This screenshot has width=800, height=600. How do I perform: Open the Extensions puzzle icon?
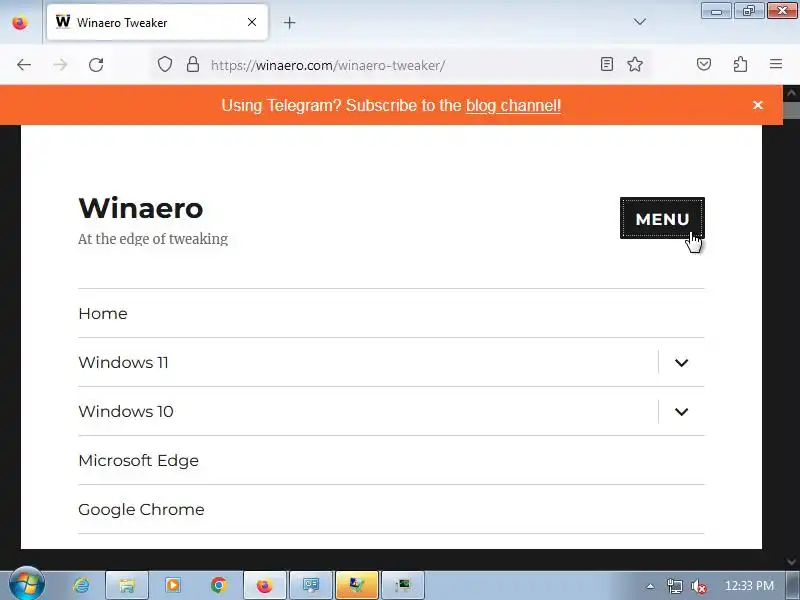(x=740, y=64)
